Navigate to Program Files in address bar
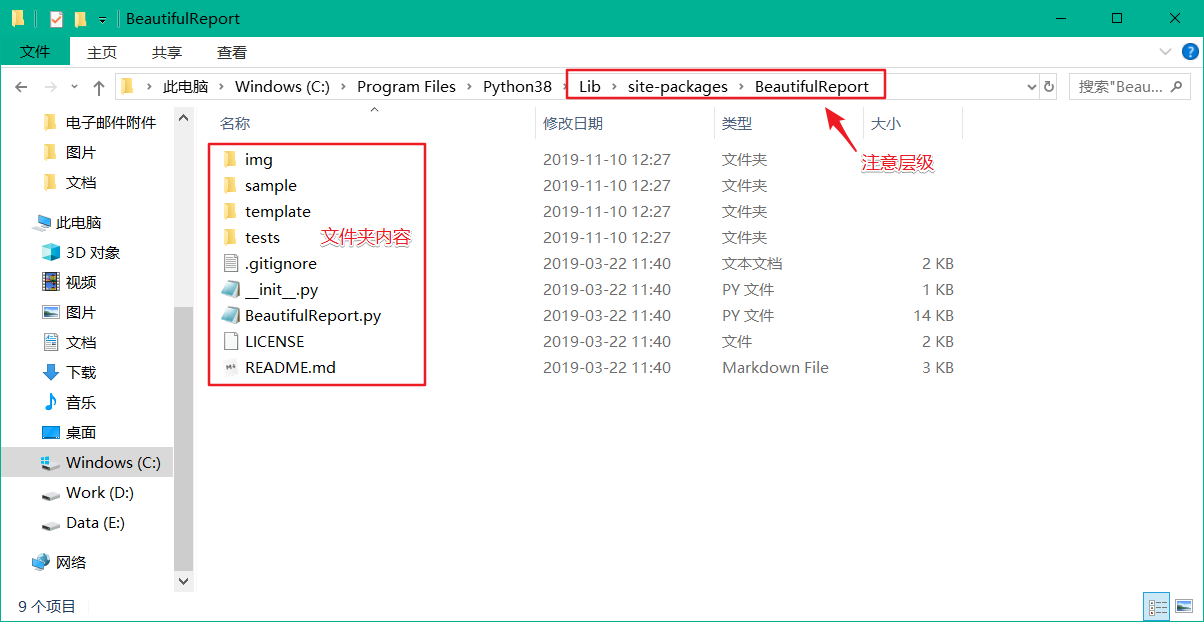 click(406, 87)
